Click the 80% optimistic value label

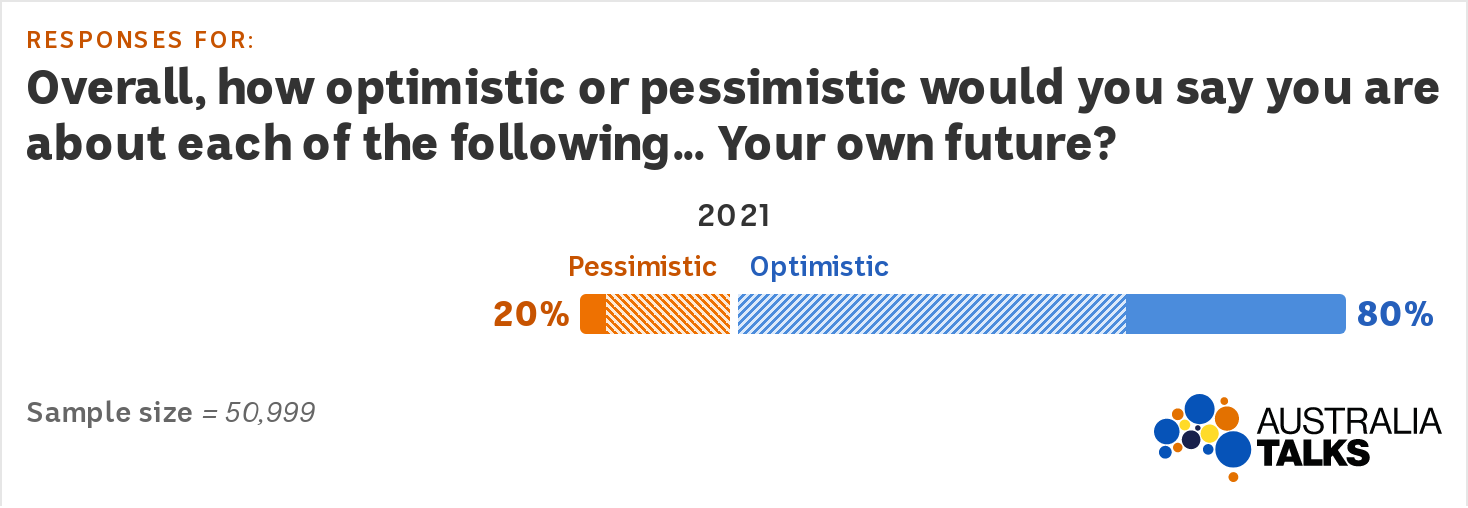(1395, 315)
